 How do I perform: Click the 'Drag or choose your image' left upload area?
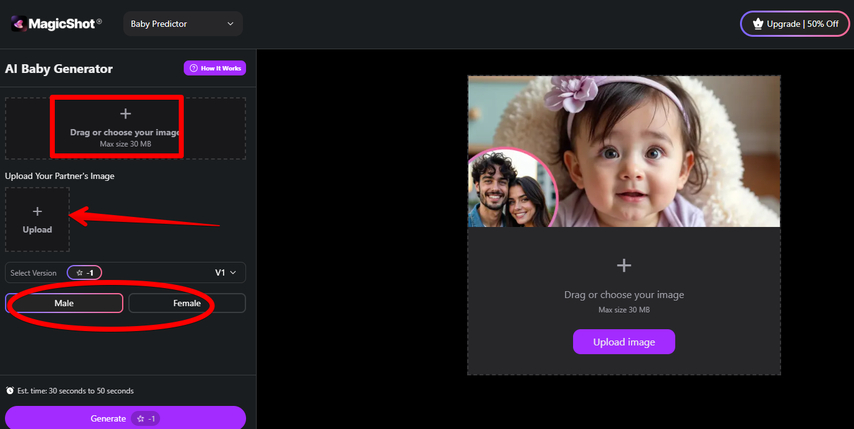[x=125, y=128]
